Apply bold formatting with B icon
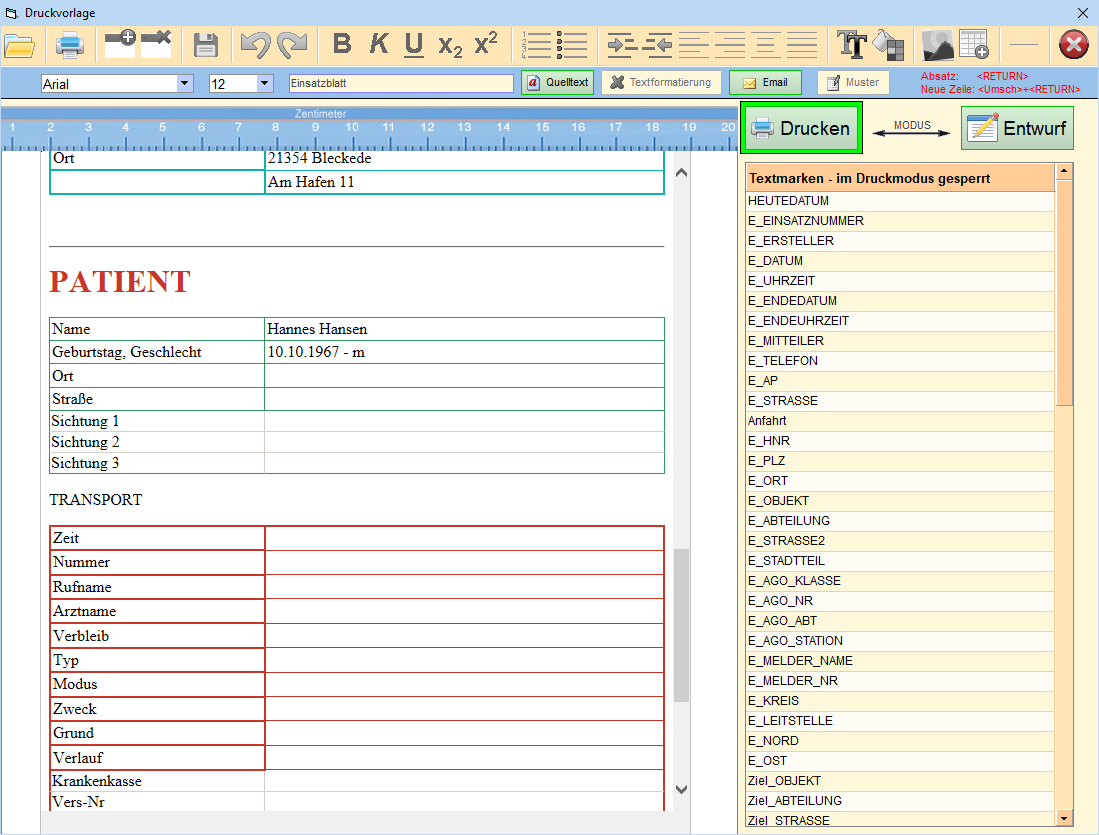 pyautogui.click(x=342, y=45)
